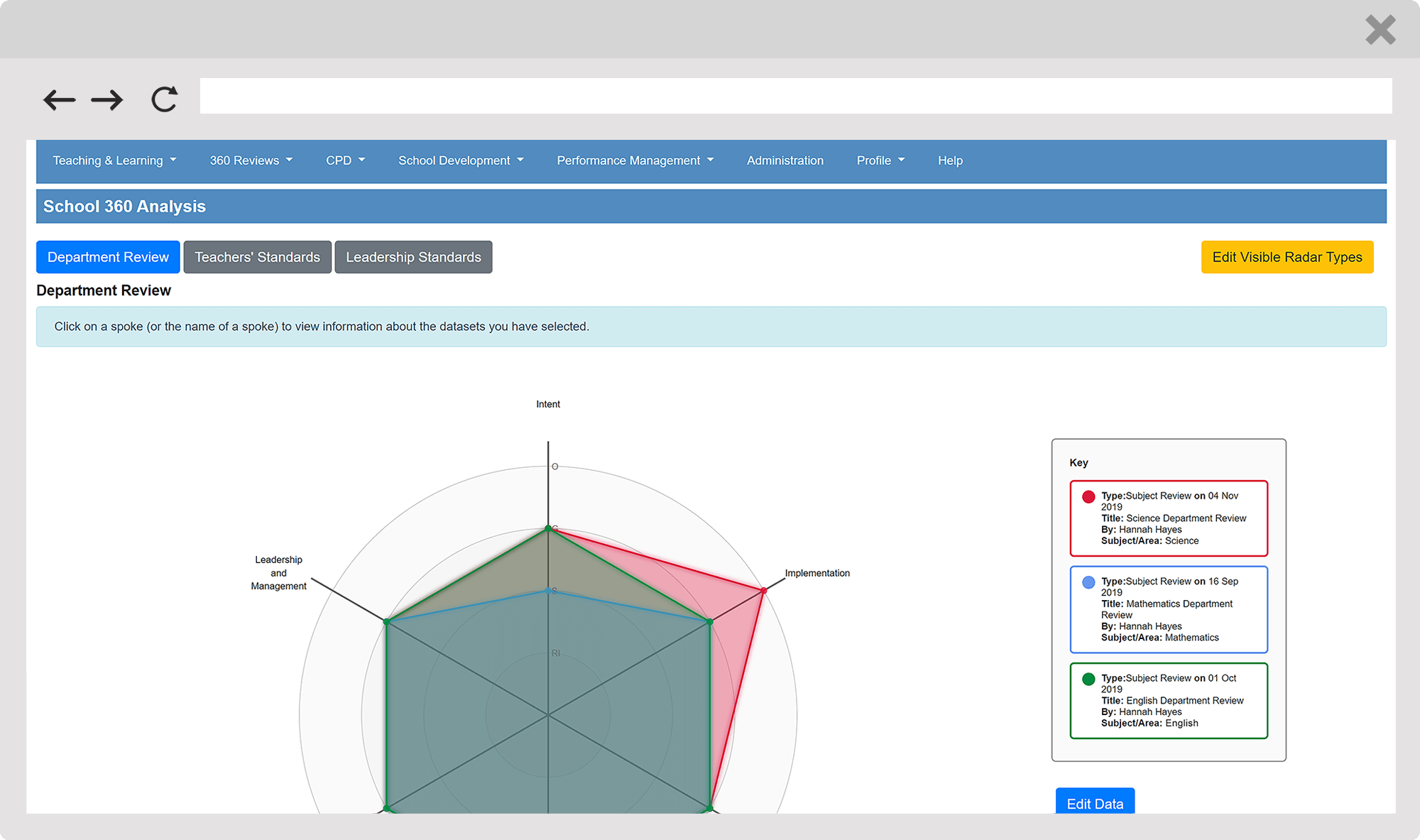Switch to the Teachers' Standards tab

tap(258, 257)
